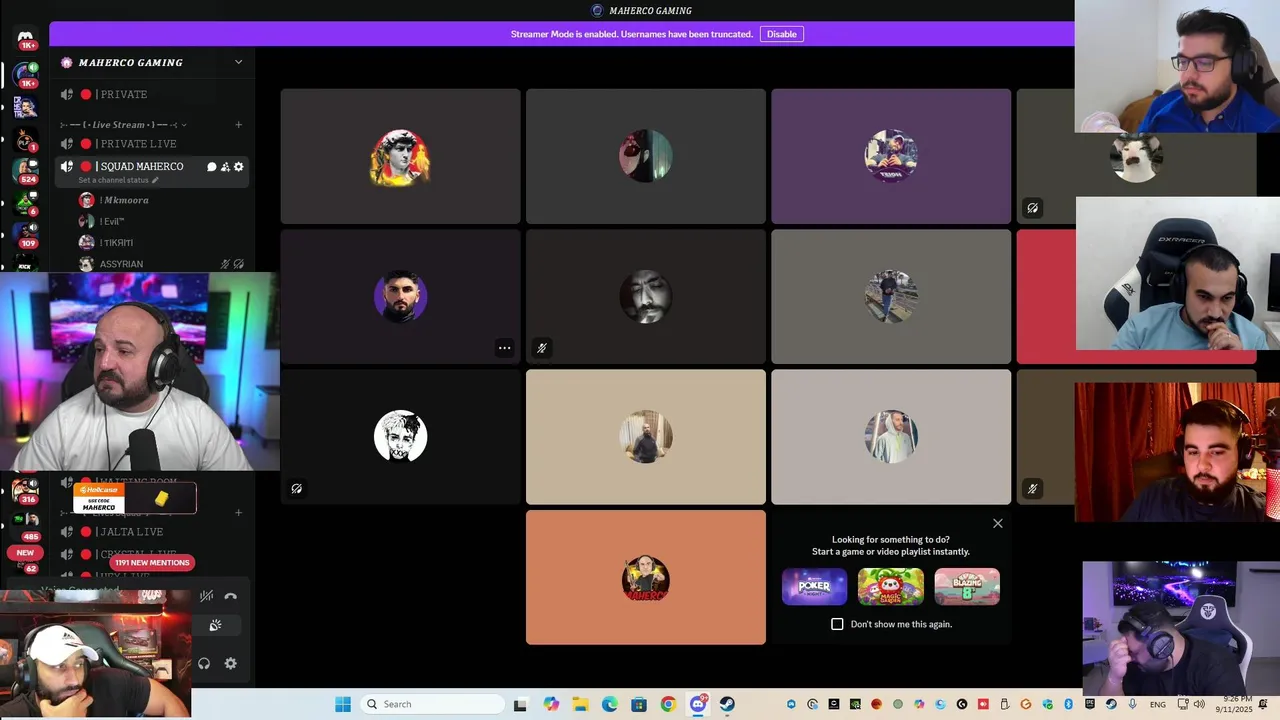
Task: Open the soundboard icon in voice panel
Action: tap(215, 625)
